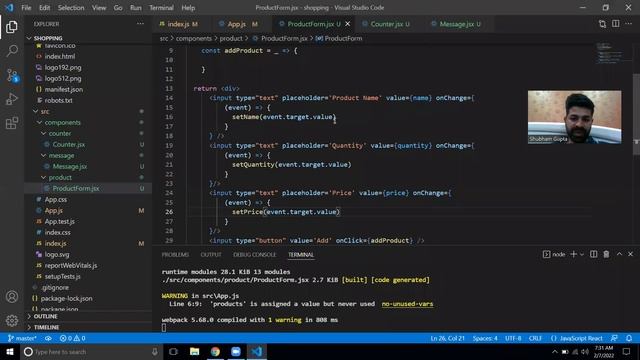This screenshot has height=360, width=640.
Task: Open the Windows Start menu
Action: 10,351
